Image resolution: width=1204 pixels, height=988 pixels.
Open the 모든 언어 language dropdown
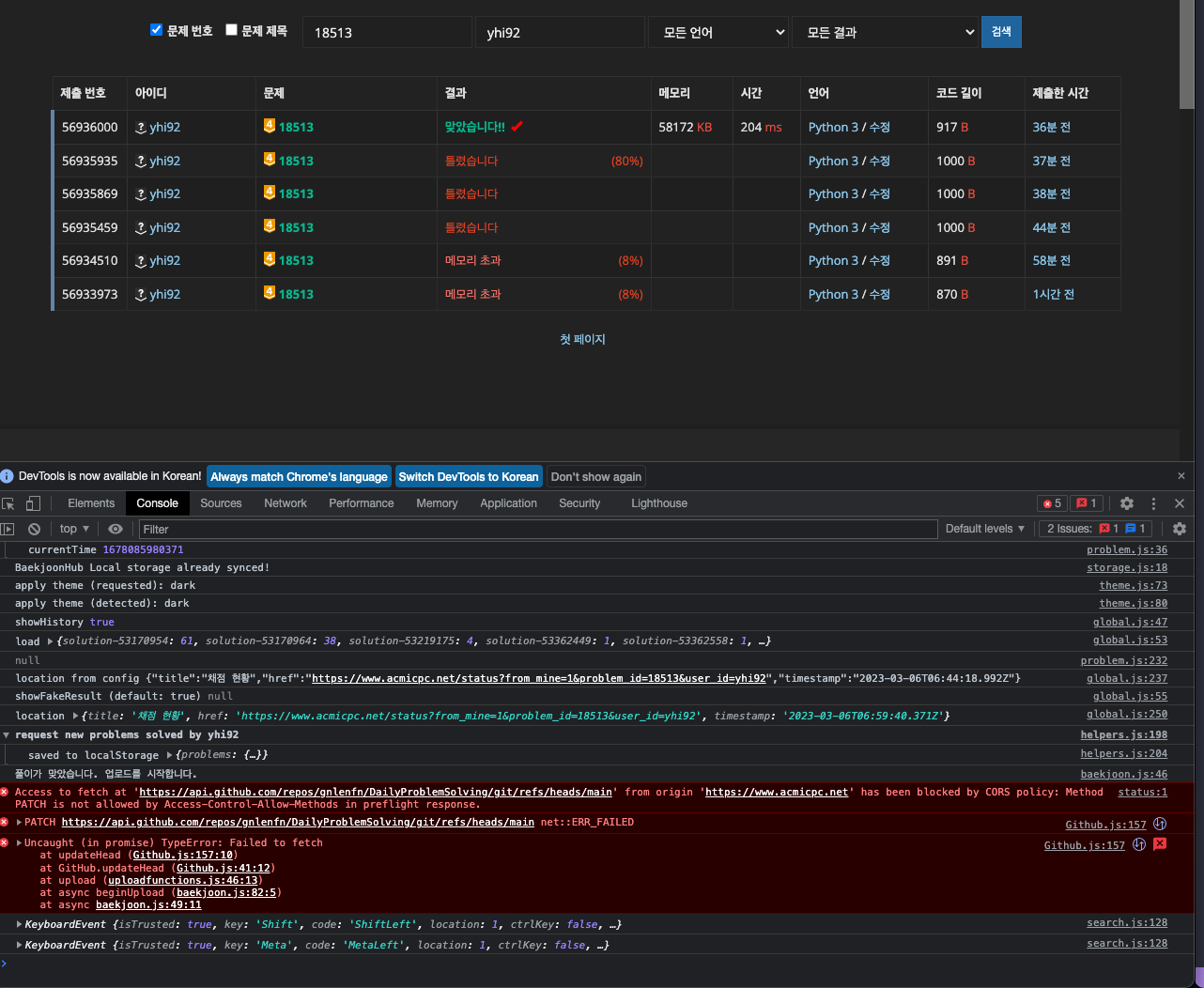click(x=718, y=32)
